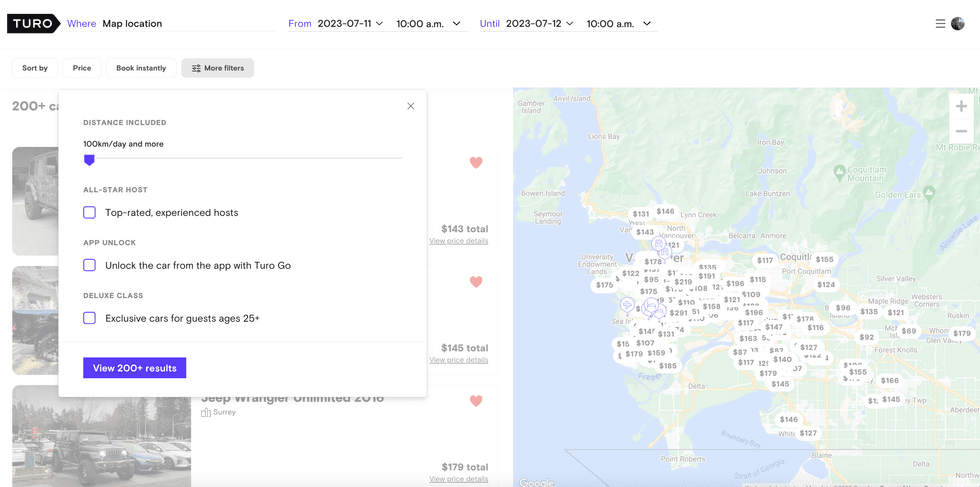Screen dimensions: 980x487
Task: Click the Turo logo
Action: point(33,24)
